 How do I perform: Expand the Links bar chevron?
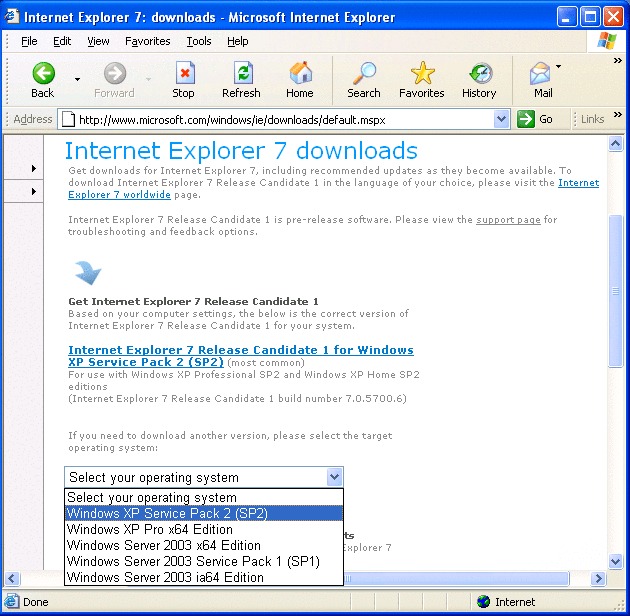[x=618, y=115]
